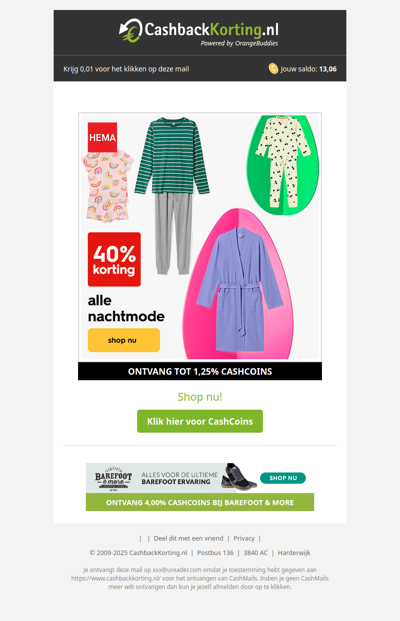Viewport: 400px width, 621px height.
Task: Click the Barefoot & More logo
Action: click(x=113, y=478)
